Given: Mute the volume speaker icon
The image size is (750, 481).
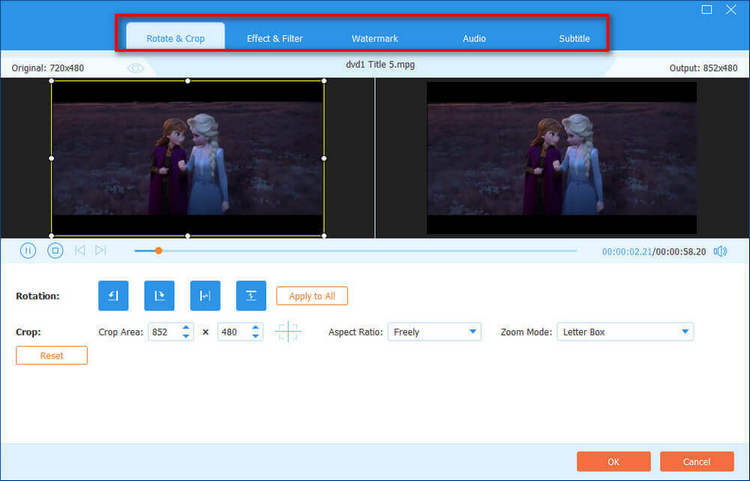Looking at the screenshot, I should tap(720, 251).
